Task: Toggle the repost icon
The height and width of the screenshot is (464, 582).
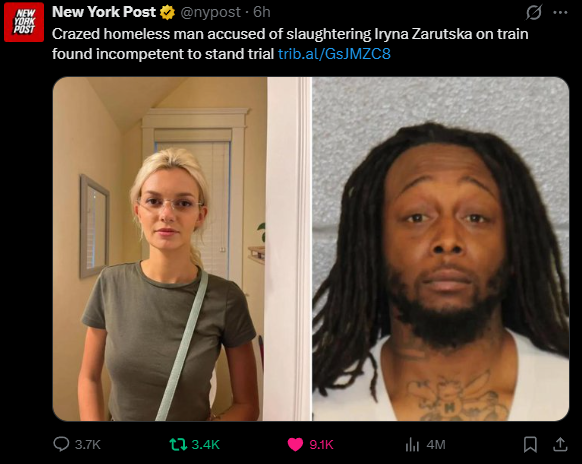Action: coord(178,444)
